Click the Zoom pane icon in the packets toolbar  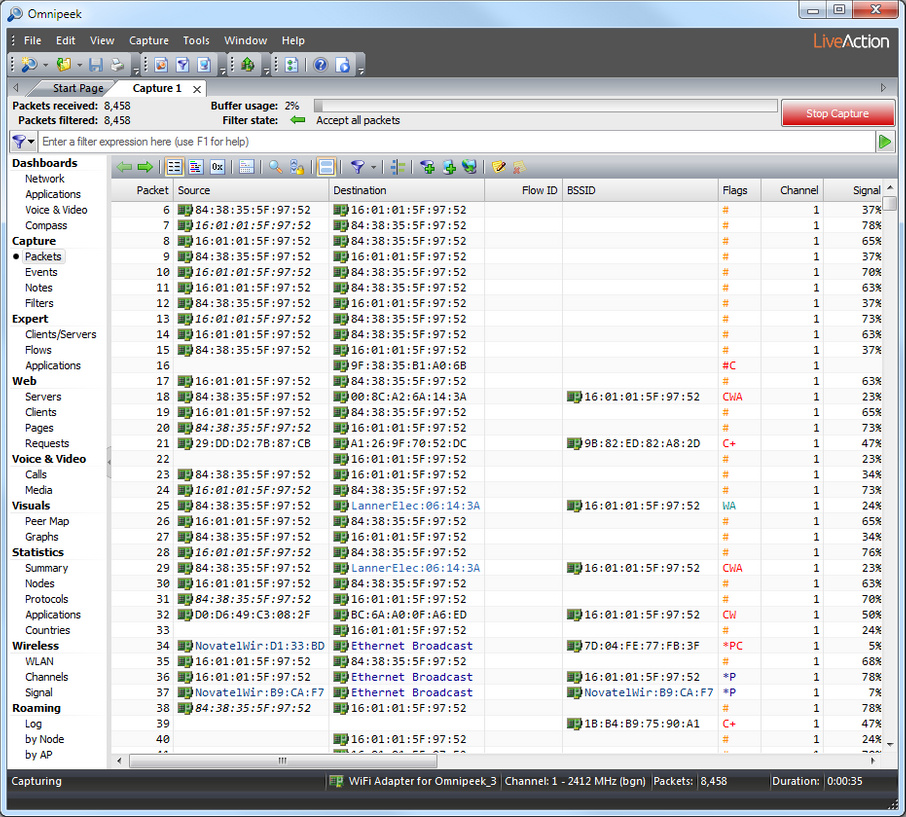[247, 168]
